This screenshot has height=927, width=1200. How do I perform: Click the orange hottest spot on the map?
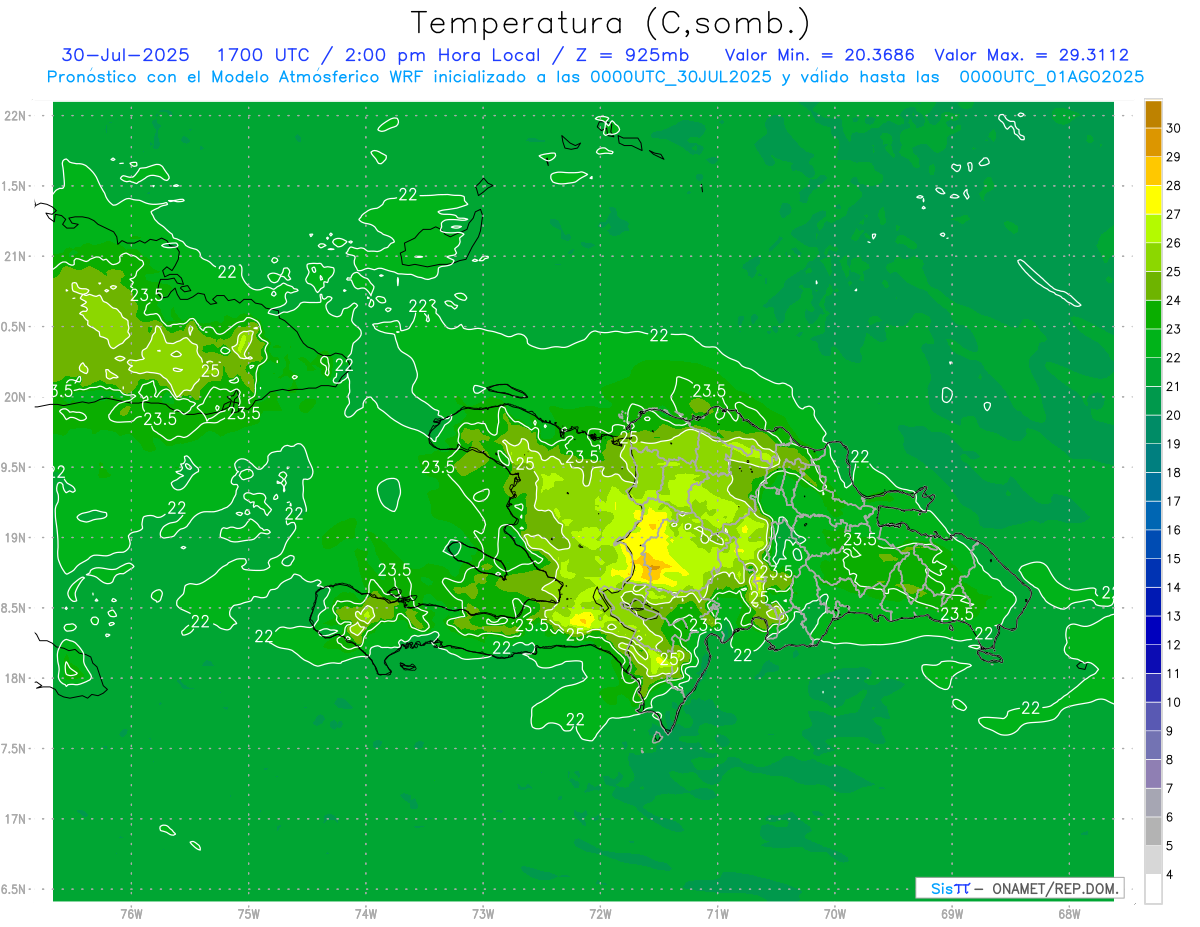(652, 564)
